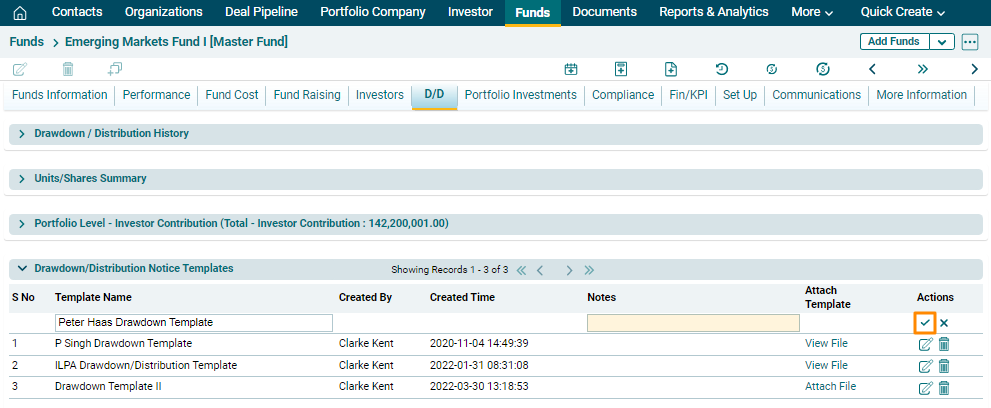This screenshot has width=991, height=408.
Task: Collapse Drawdown/Distribution Notice Templates section
Action: tap(22, 268)
